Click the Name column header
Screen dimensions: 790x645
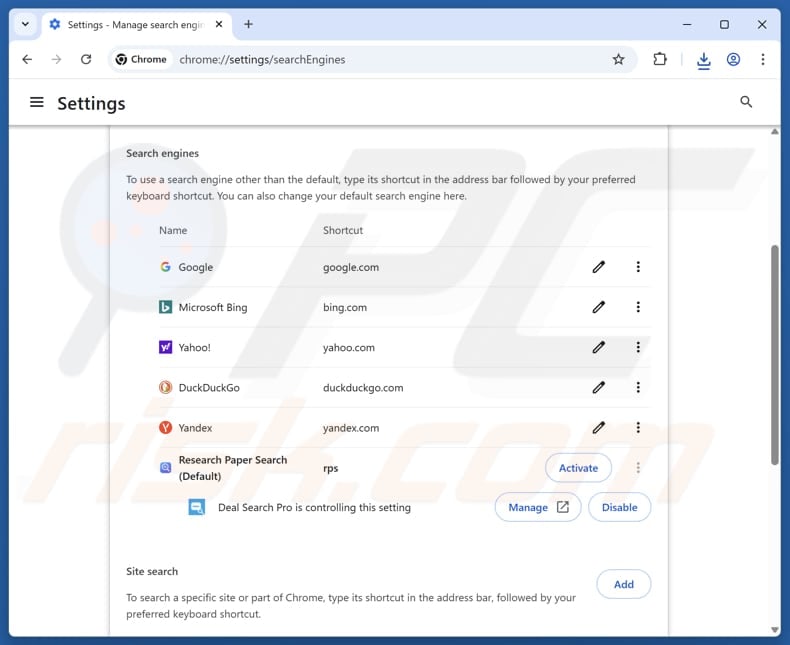[x=173, y=230]
